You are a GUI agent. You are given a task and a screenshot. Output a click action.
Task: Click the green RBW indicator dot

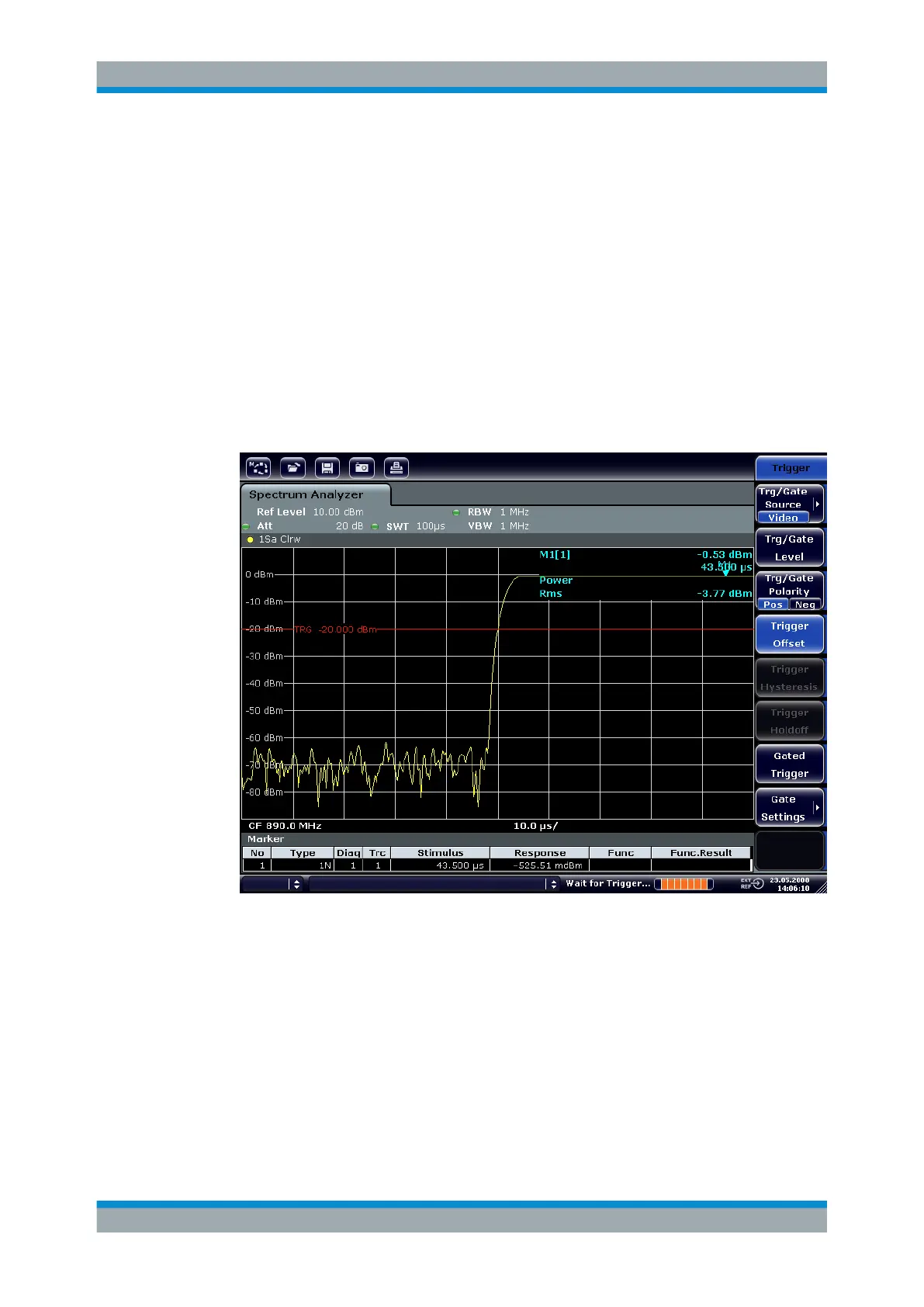tap(456, 512)
